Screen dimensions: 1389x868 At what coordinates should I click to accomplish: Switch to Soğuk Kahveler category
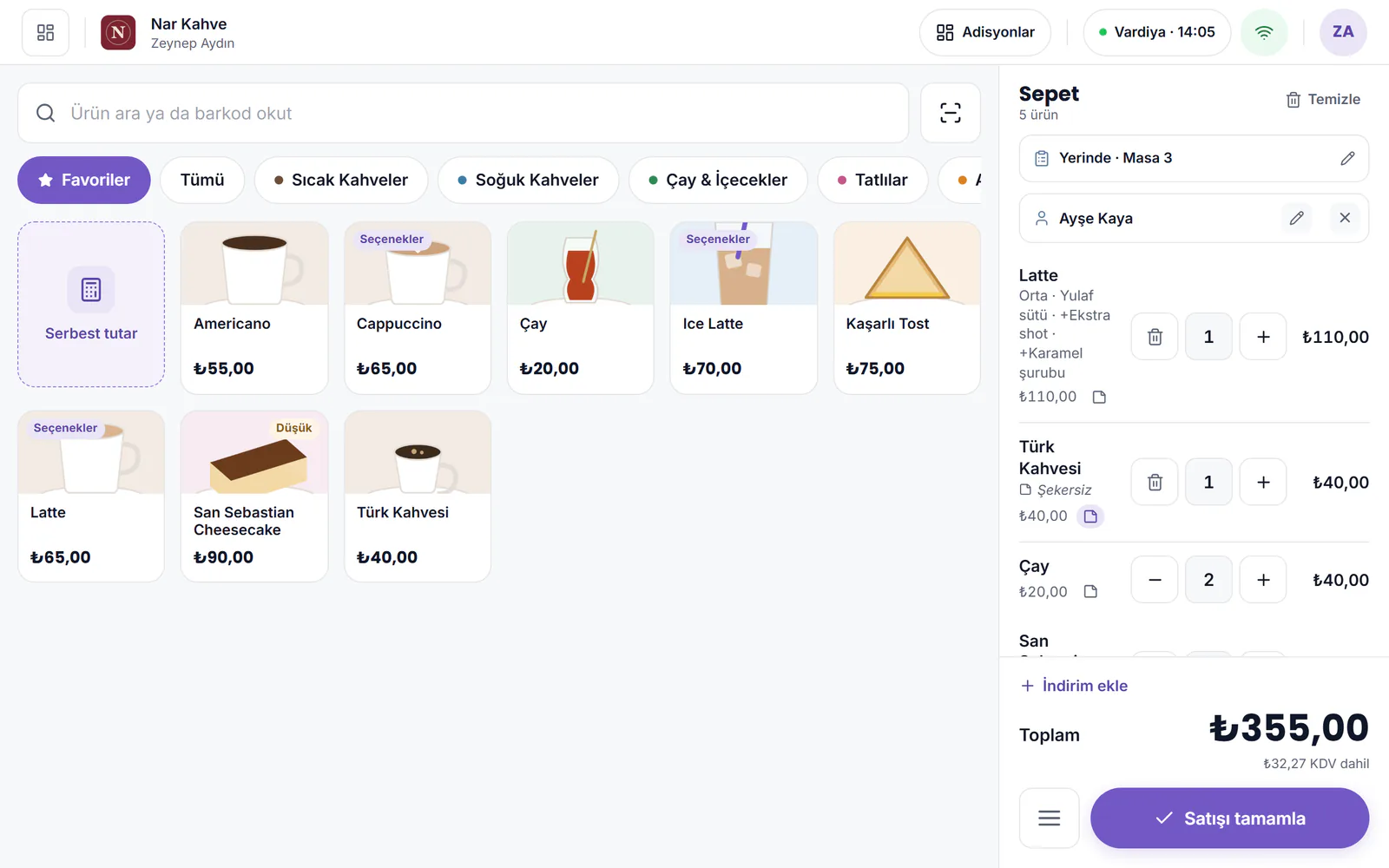point(528,180)
